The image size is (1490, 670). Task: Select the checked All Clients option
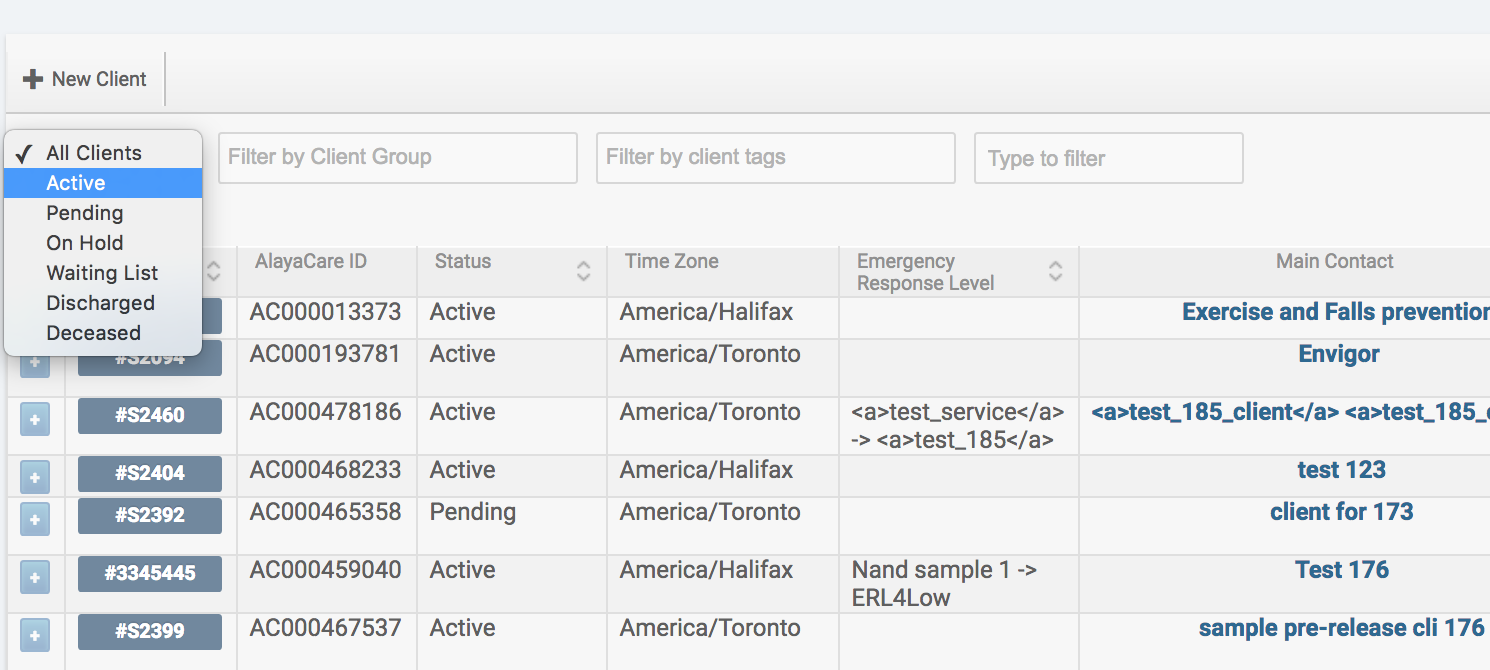click(94, 153)
